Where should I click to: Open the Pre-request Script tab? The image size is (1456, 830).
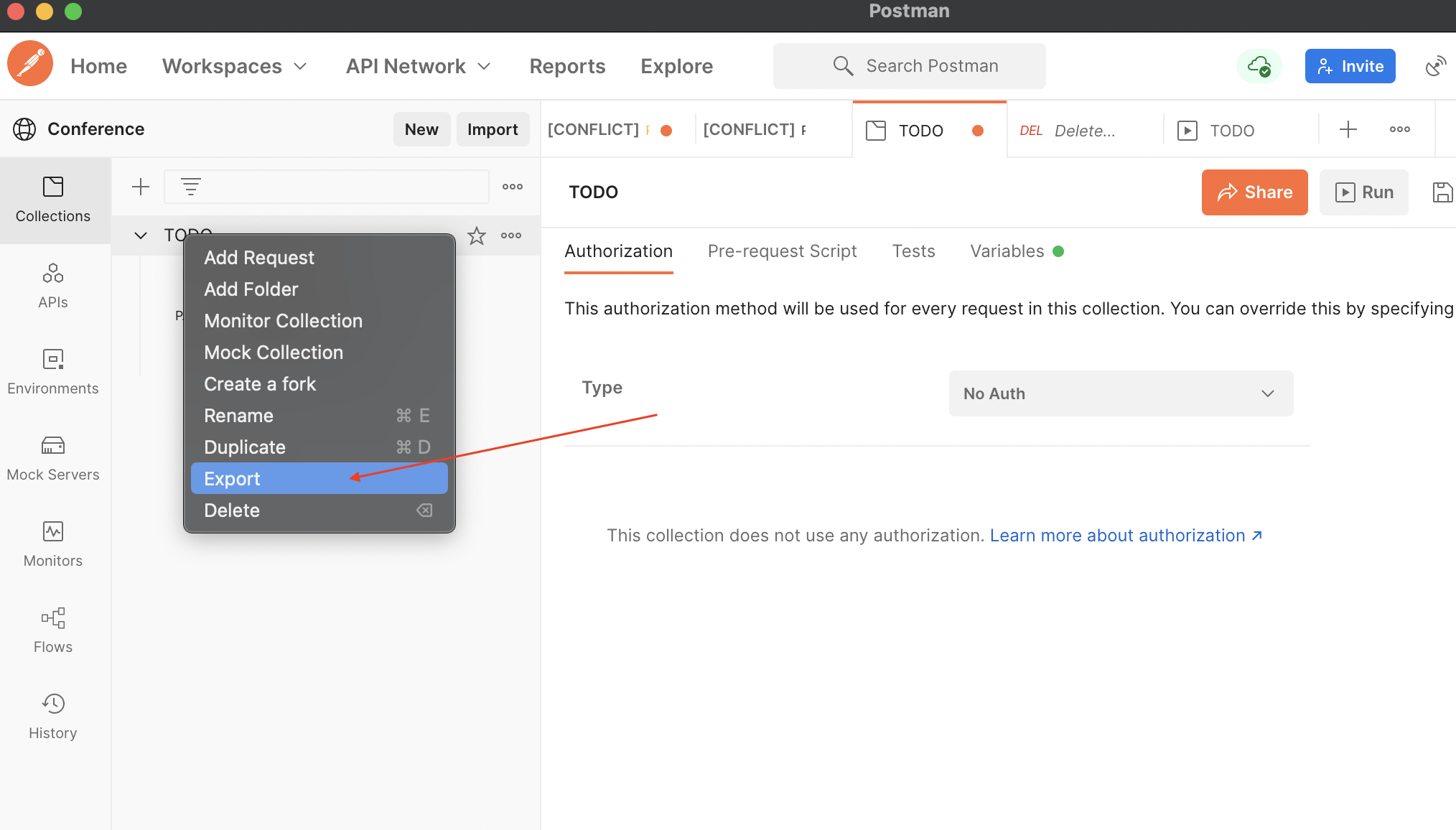(x=782, y=251)
